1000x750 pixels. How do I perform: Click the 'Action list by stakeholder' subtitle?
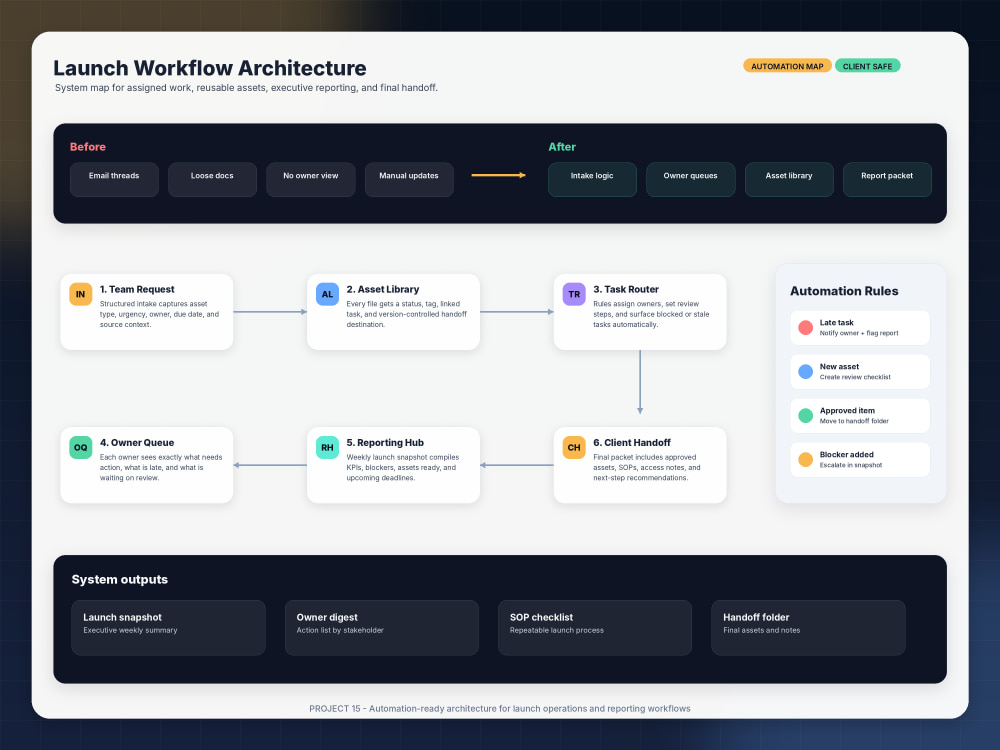pos(340,630)
